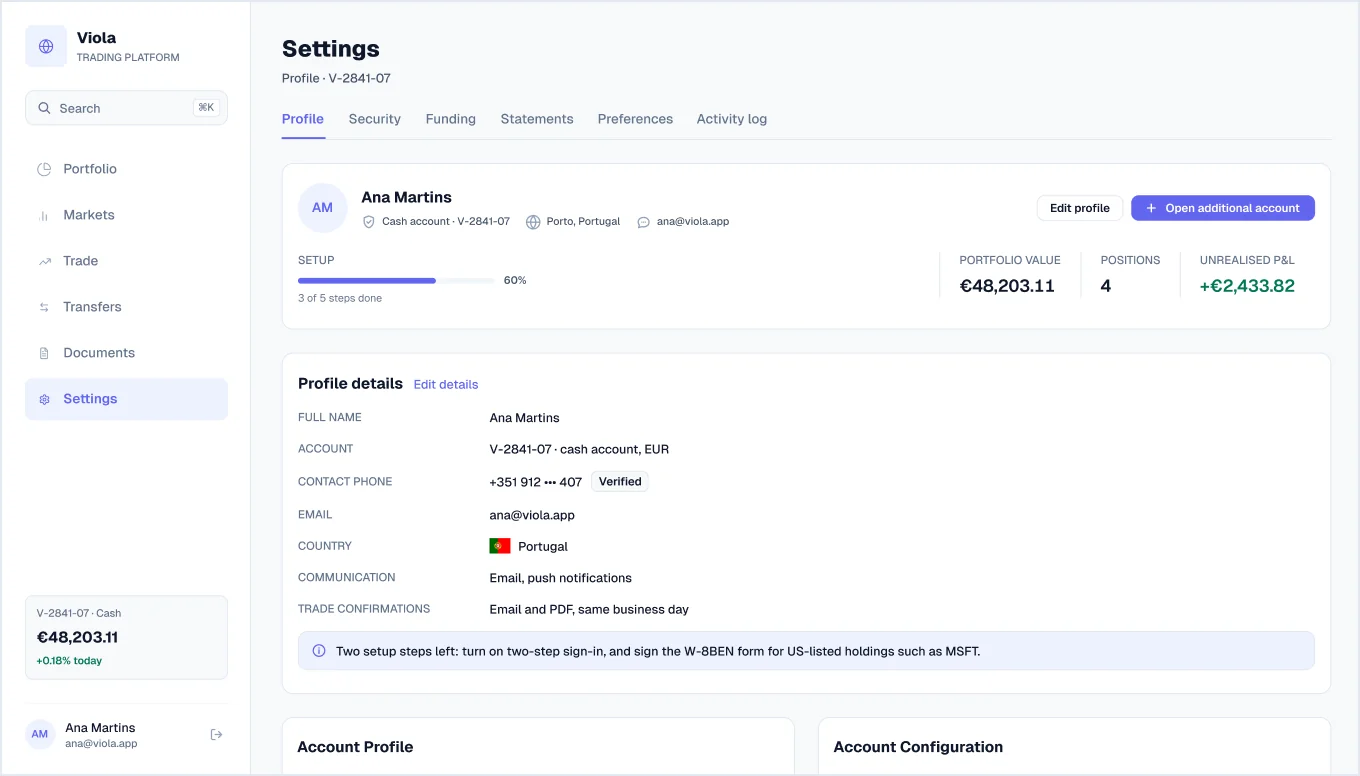Viewport: 1360px width, 776px height.
Task: Click the Settings gear icon in sidebar
Action: [44, 399]
